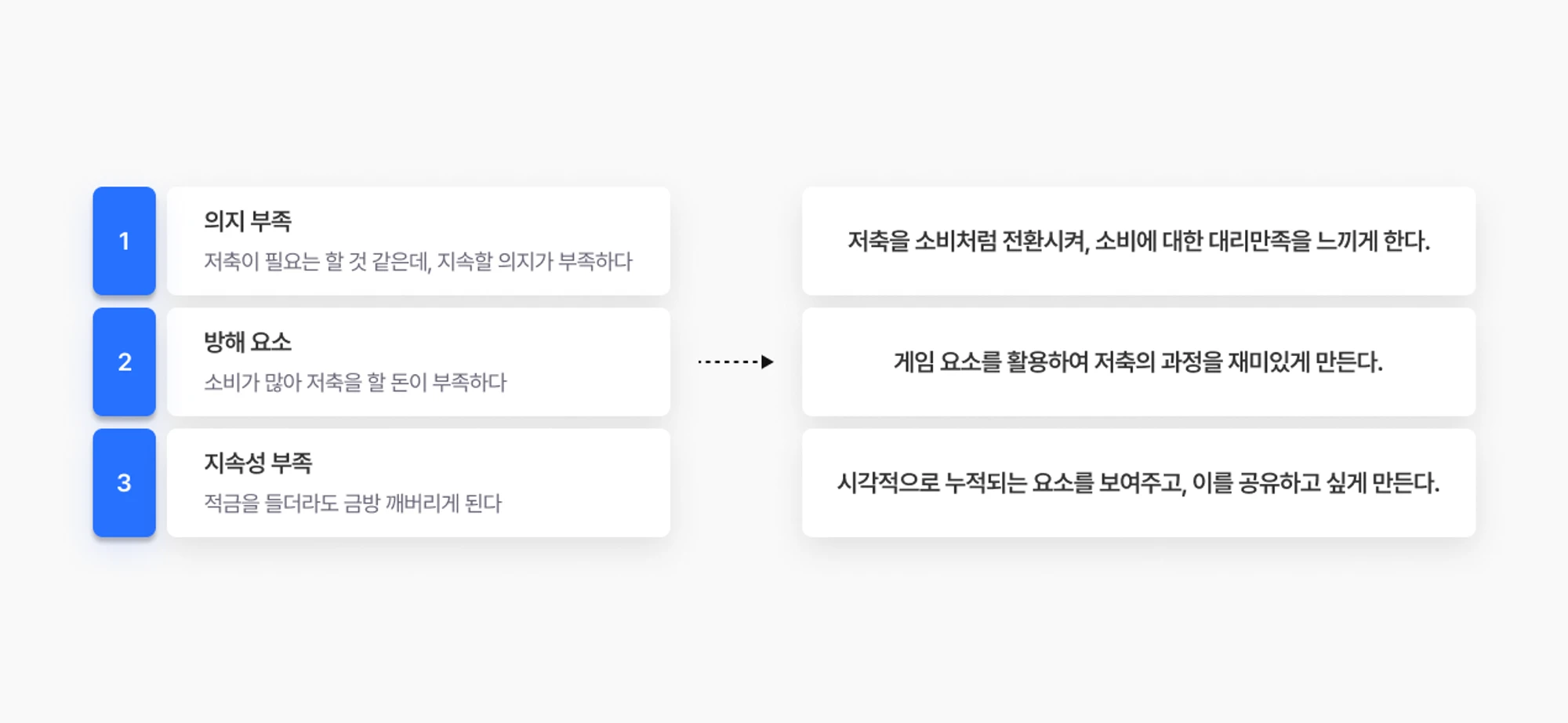Click the blue number 3 badge
Screen dimensions: 1568x723
(x=124, y=482)
